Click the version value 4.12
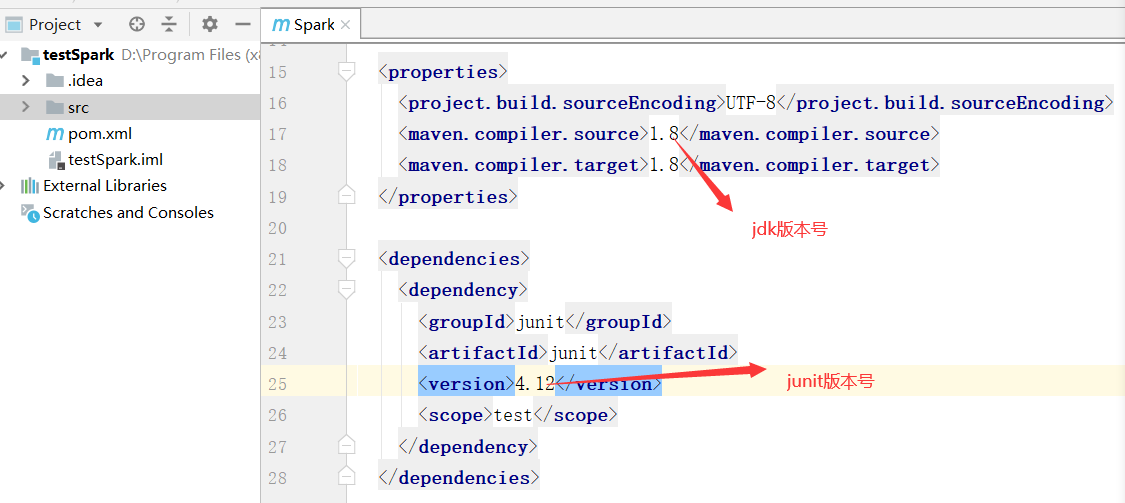Image resolution: width=1125 pixels, height=503 pixels. pyautogui.click(x=535, y=384)
